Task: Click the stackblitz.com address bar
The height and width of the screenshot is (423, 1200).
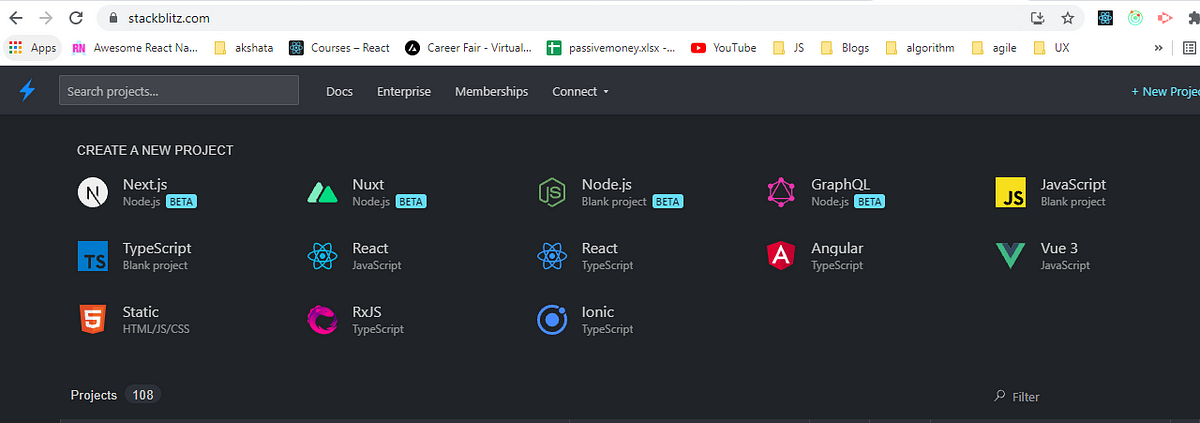Action: pyautogui.click(x=560, y=18)
